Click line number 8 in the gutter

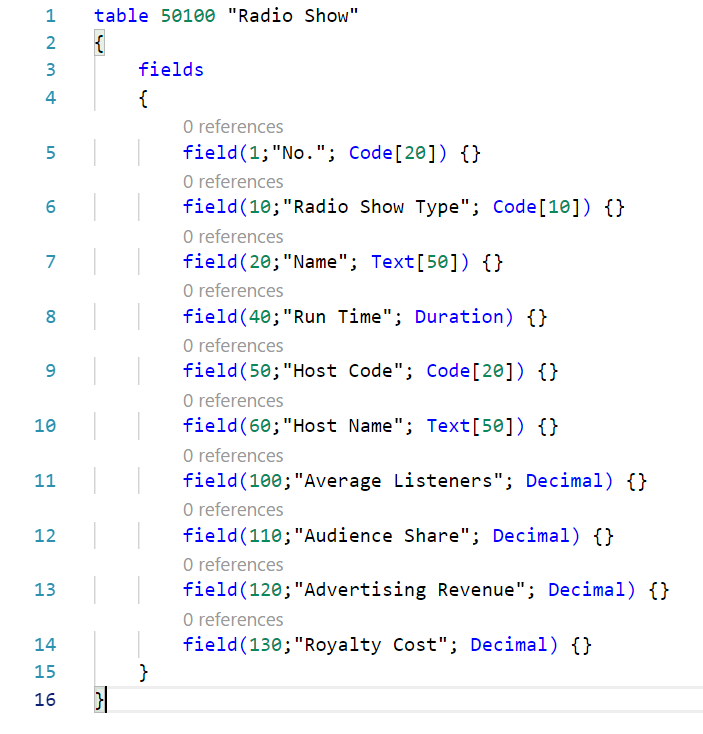(x=51, y=317)
